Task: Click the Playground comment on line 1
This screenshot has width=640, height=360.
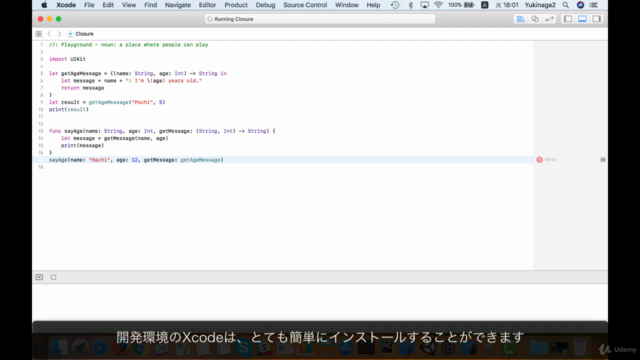Action: tap(129, 45)
